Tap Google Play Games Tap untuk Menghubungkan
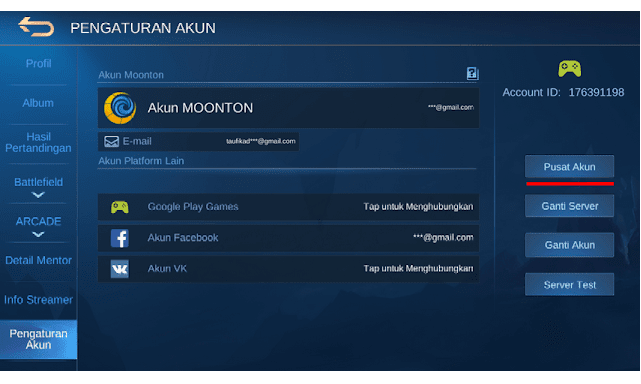The image size is (641, 384). 418,207
